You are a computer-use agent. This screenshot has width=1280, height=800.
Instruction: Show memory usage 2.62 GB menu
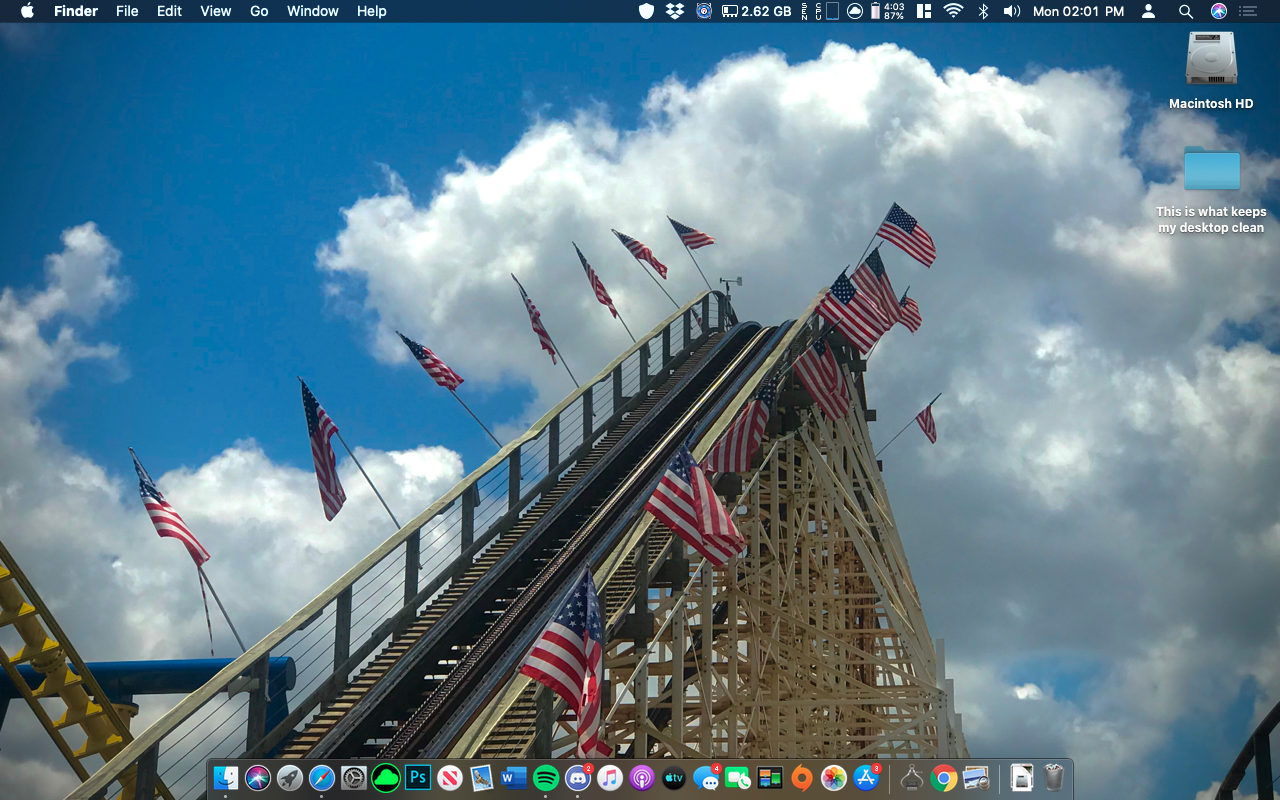pyautogui.click(x=756, y=11)
